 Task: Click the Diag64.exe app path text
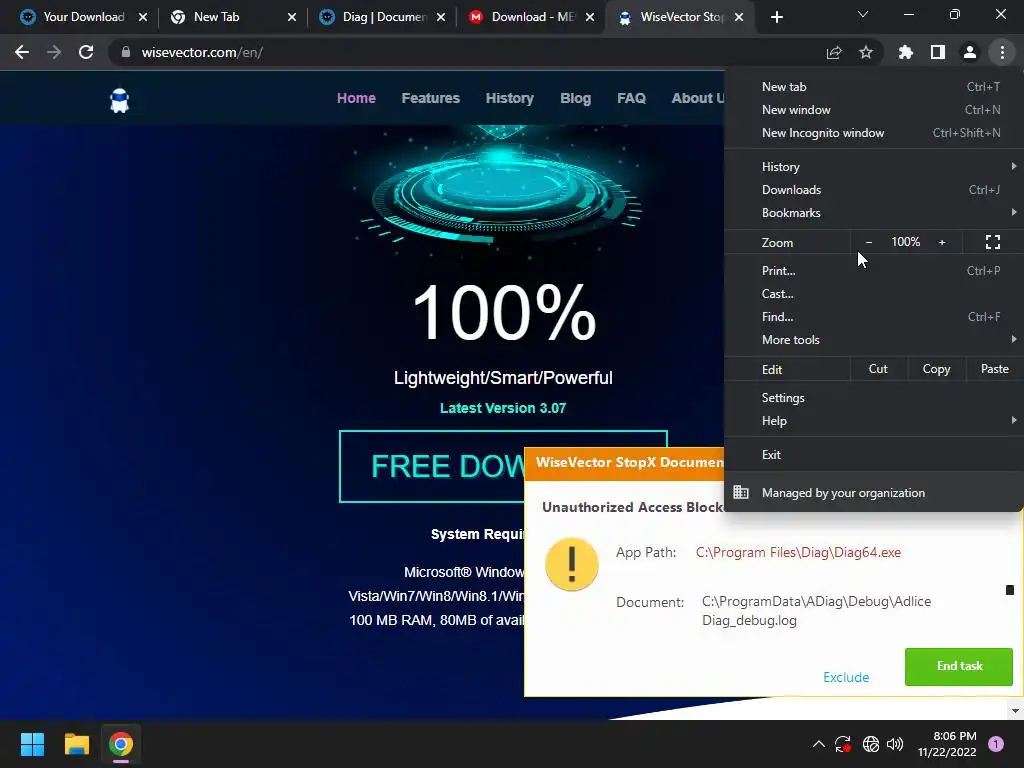click(798, 552)
